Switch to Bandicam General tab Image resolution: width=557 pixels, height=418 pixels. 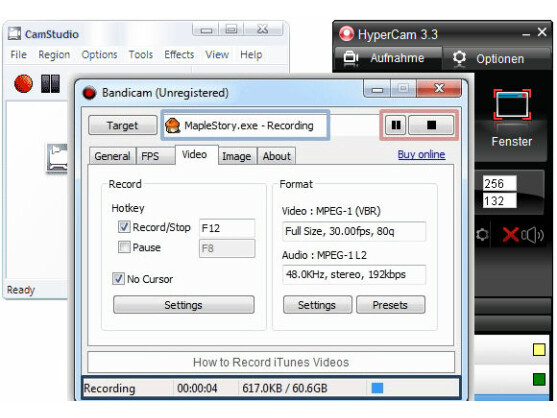[112, 156]
